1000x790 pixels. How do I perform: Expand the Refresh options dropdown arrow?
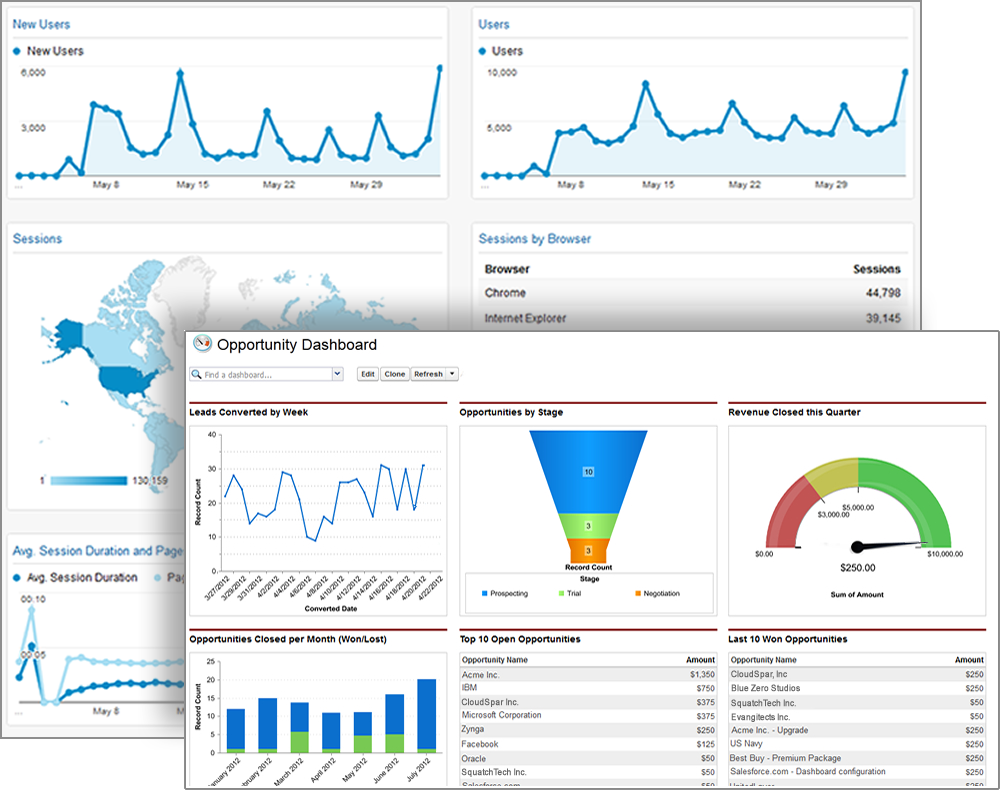[x=452, y=374]
